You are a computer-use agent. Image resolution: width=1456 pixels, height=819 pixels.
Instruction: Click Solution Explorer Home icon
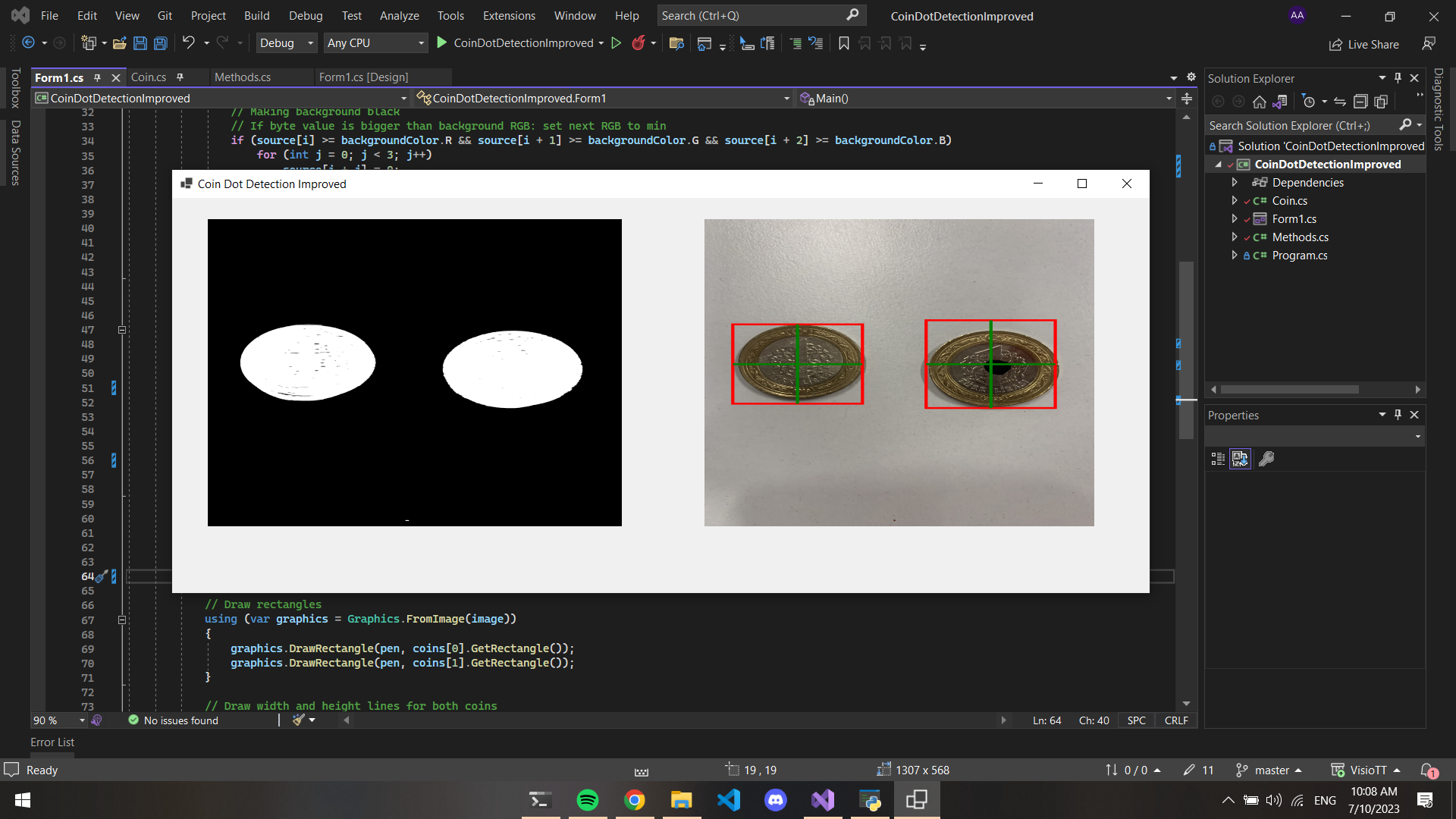[x=1259, y=102]
